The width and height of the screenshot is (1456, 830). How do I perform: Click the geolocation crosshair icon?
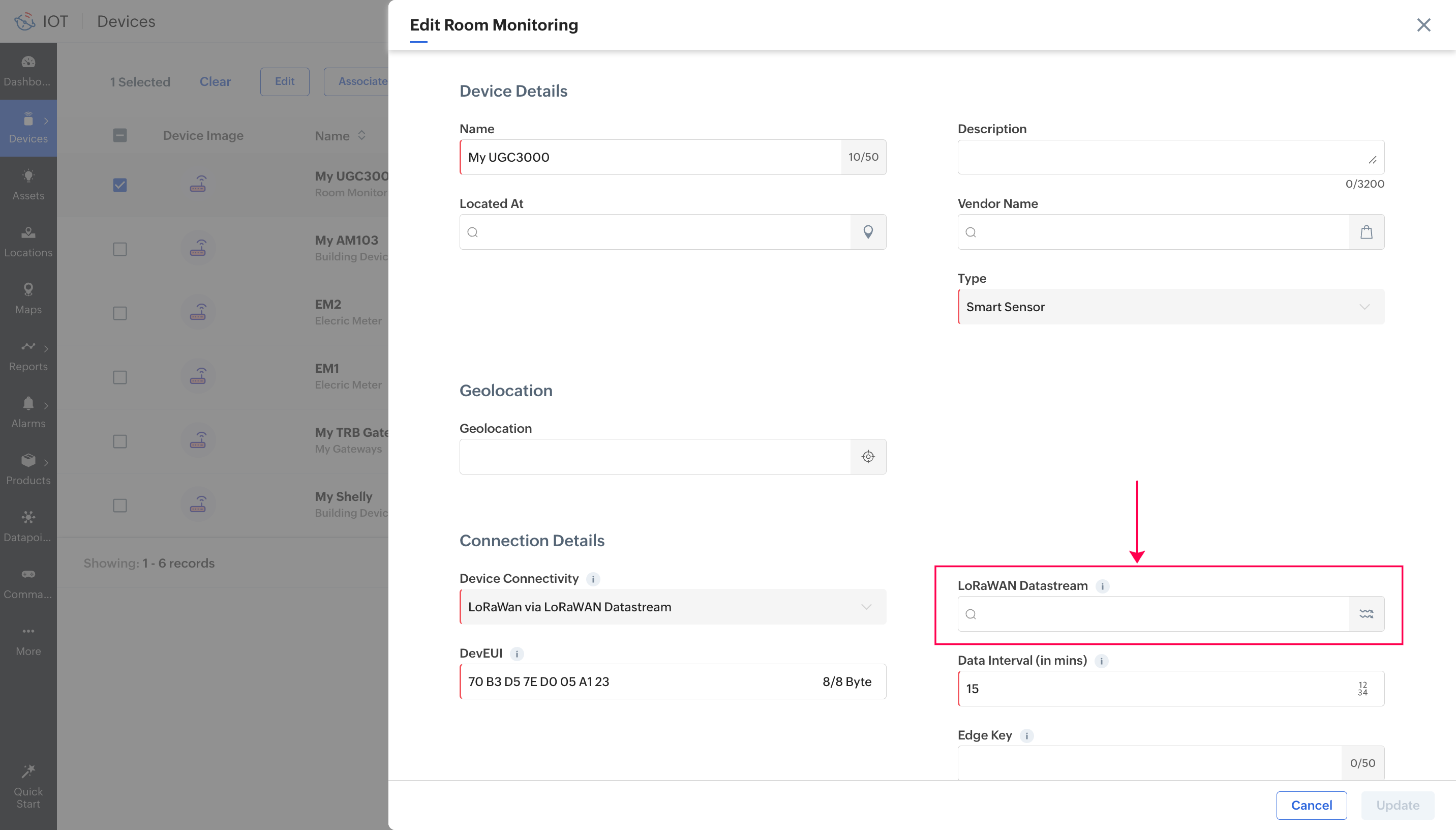[x=868, y=457]
